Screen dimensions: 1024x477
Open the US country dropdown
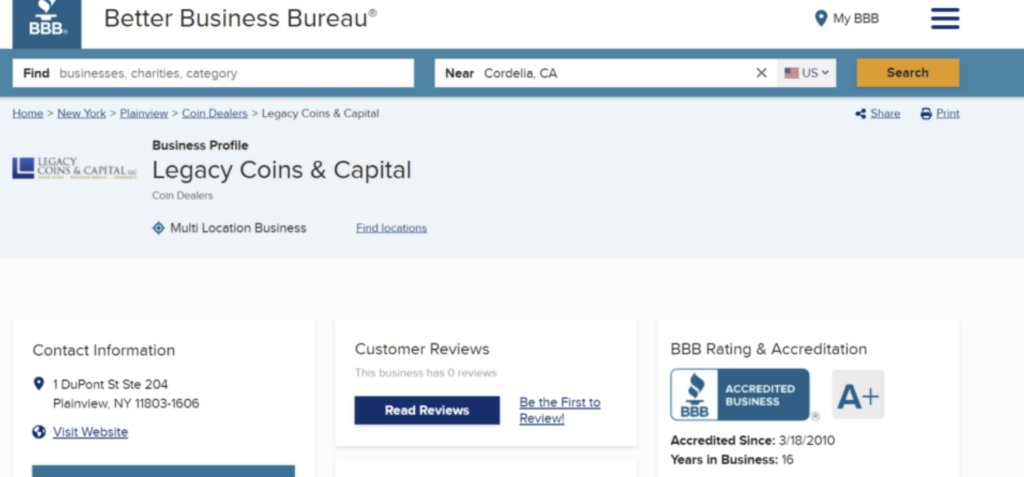point(807,73)
